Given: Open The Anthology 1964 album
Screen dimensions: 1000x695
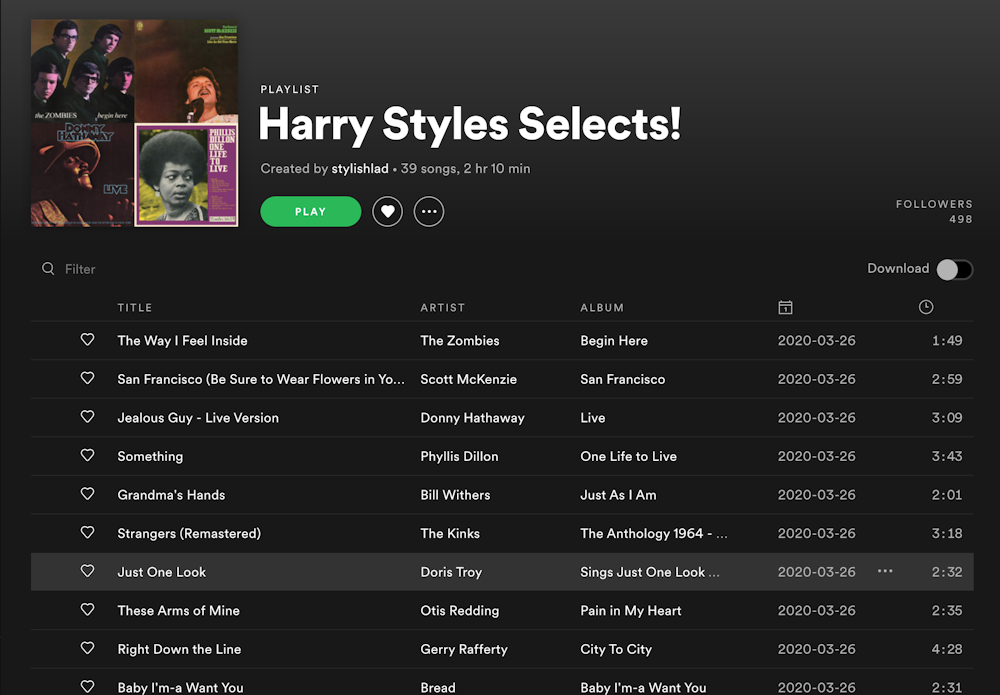Looking at the screenshot, I should tap(654, 534).
